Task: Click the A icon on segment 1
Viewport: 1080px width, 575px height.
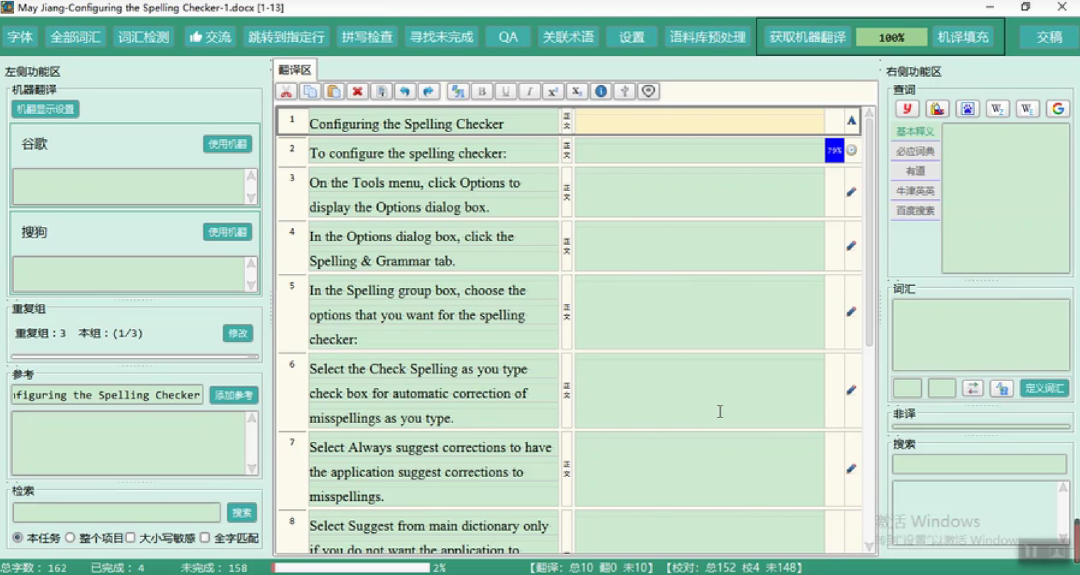Action: click(852, 121)
